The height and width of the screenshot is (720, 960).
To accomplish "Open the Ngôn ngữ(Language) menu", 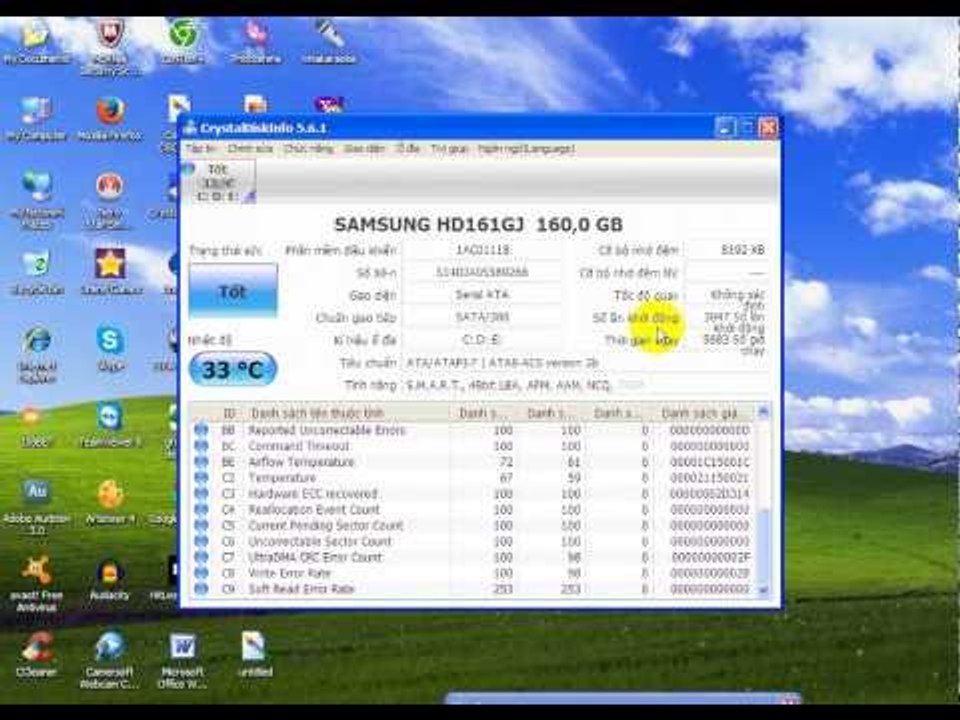I will [527, 149].
